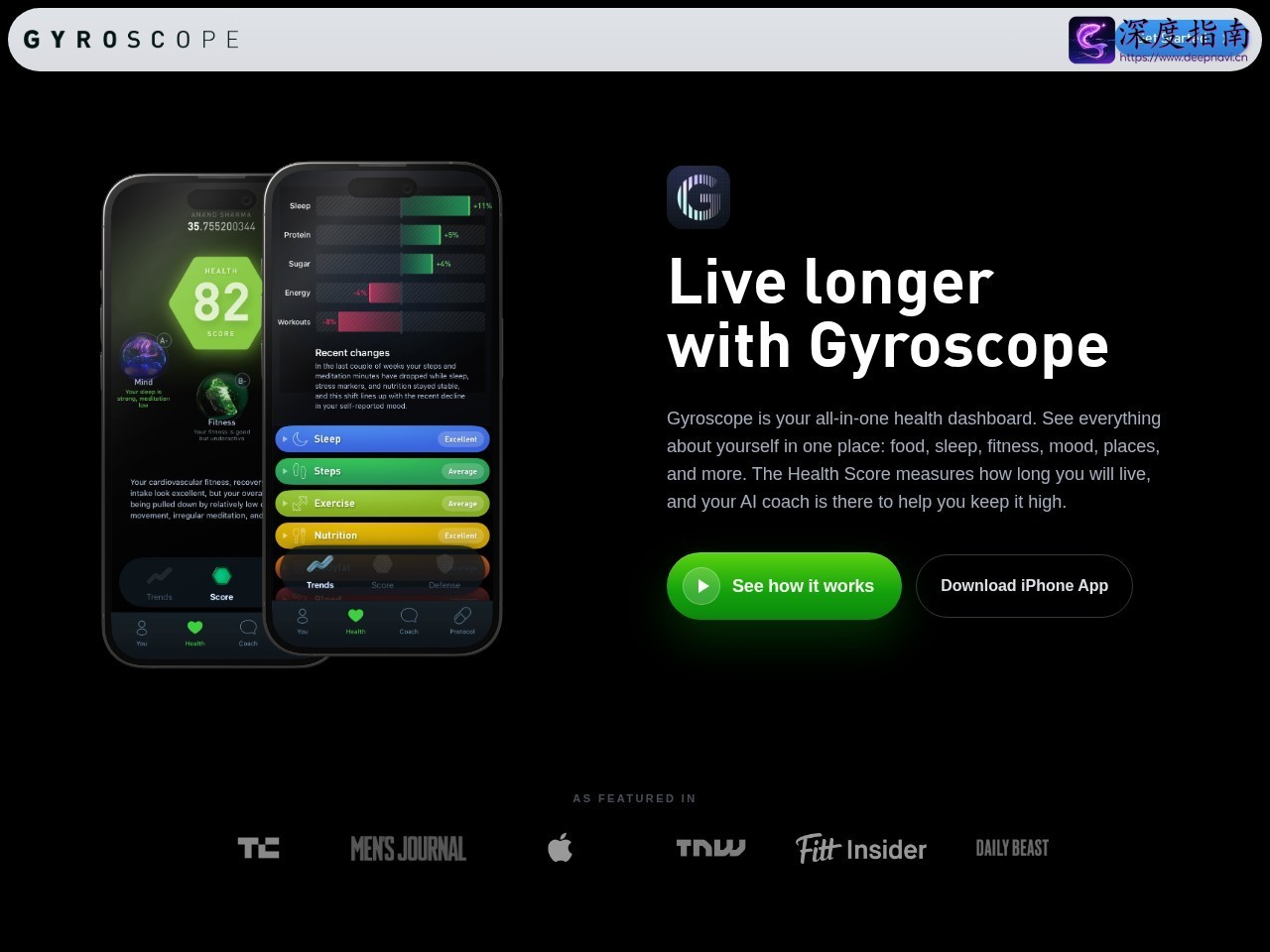
Task: Click the 35.755200344 age value
Action: [x=221, y=226]
